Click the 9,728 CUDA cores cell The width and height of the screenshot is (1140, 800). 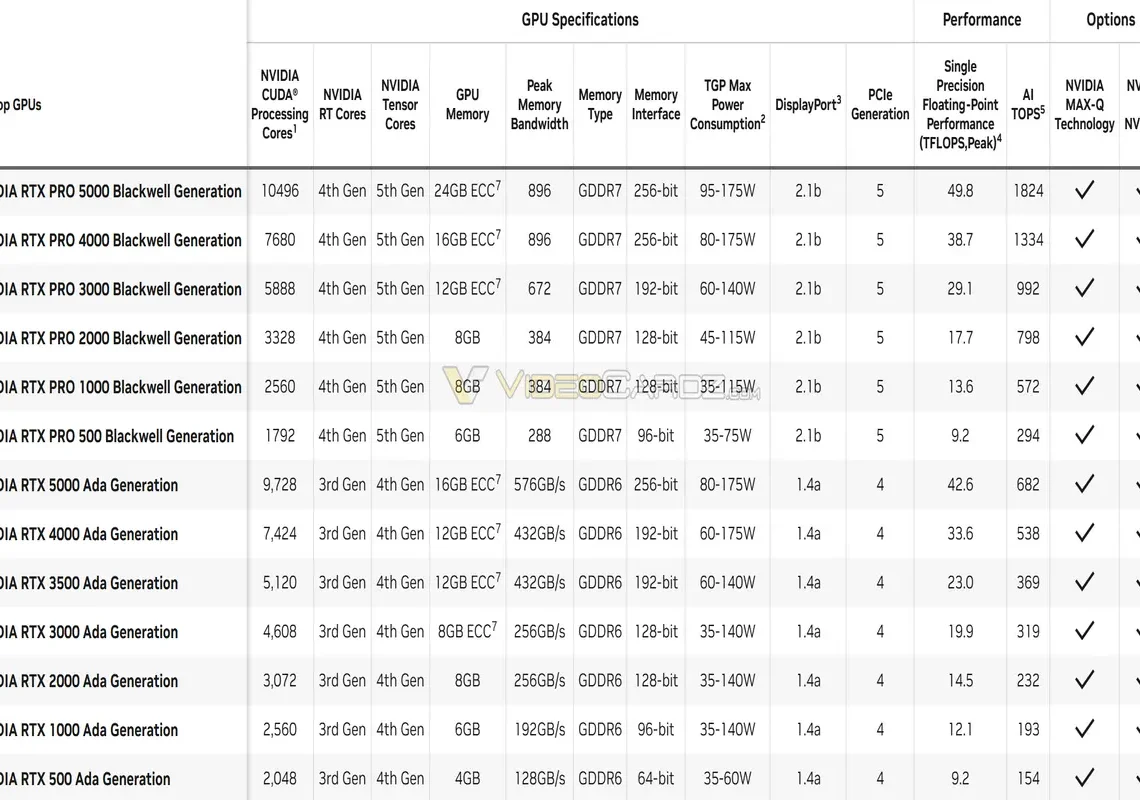(x=280, y=484)
